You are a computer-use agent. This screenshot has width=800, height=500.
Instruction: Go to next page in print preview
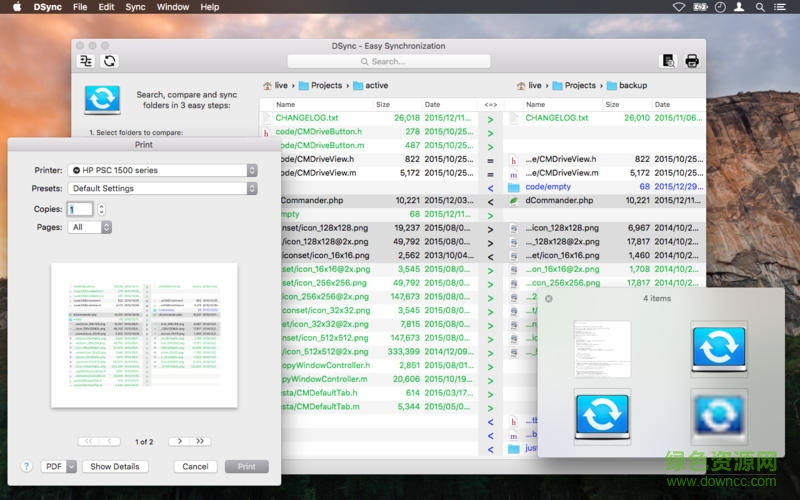point(180,441)
